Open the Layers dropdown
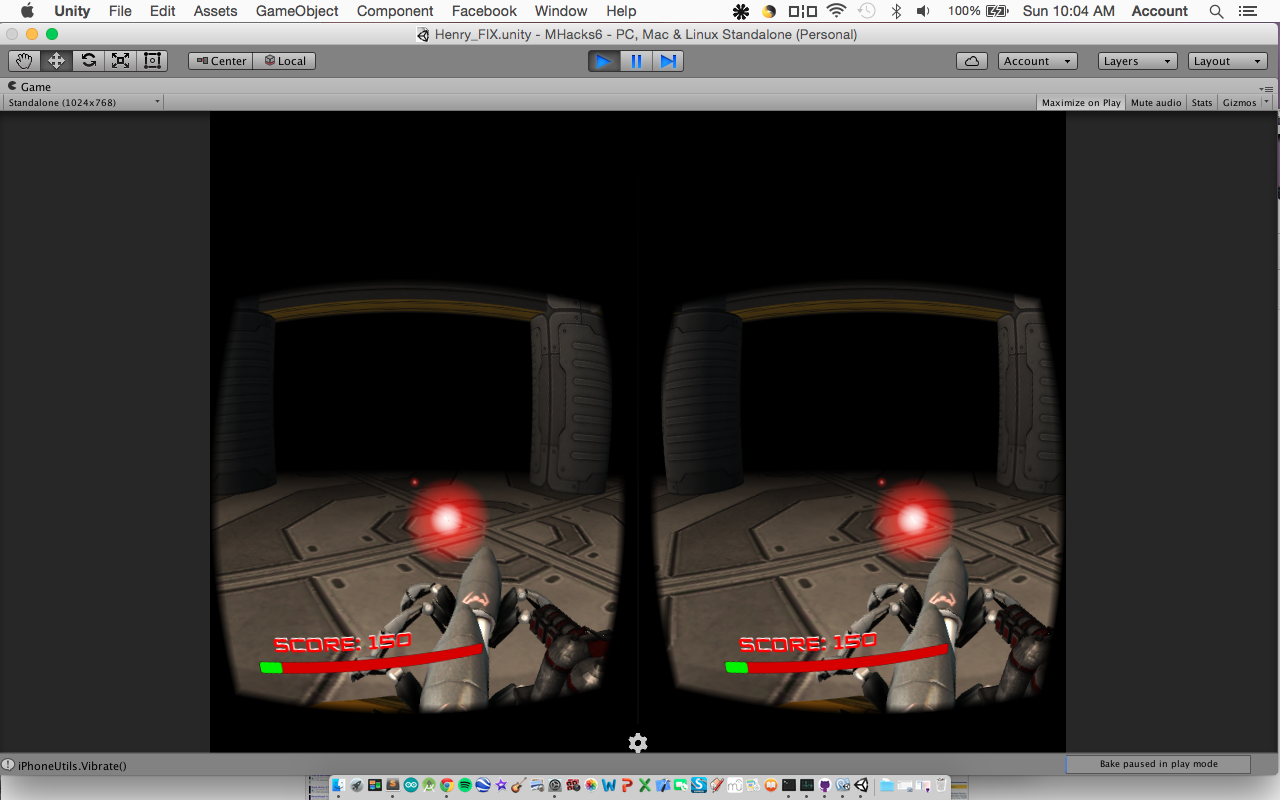 (1137, 61)
